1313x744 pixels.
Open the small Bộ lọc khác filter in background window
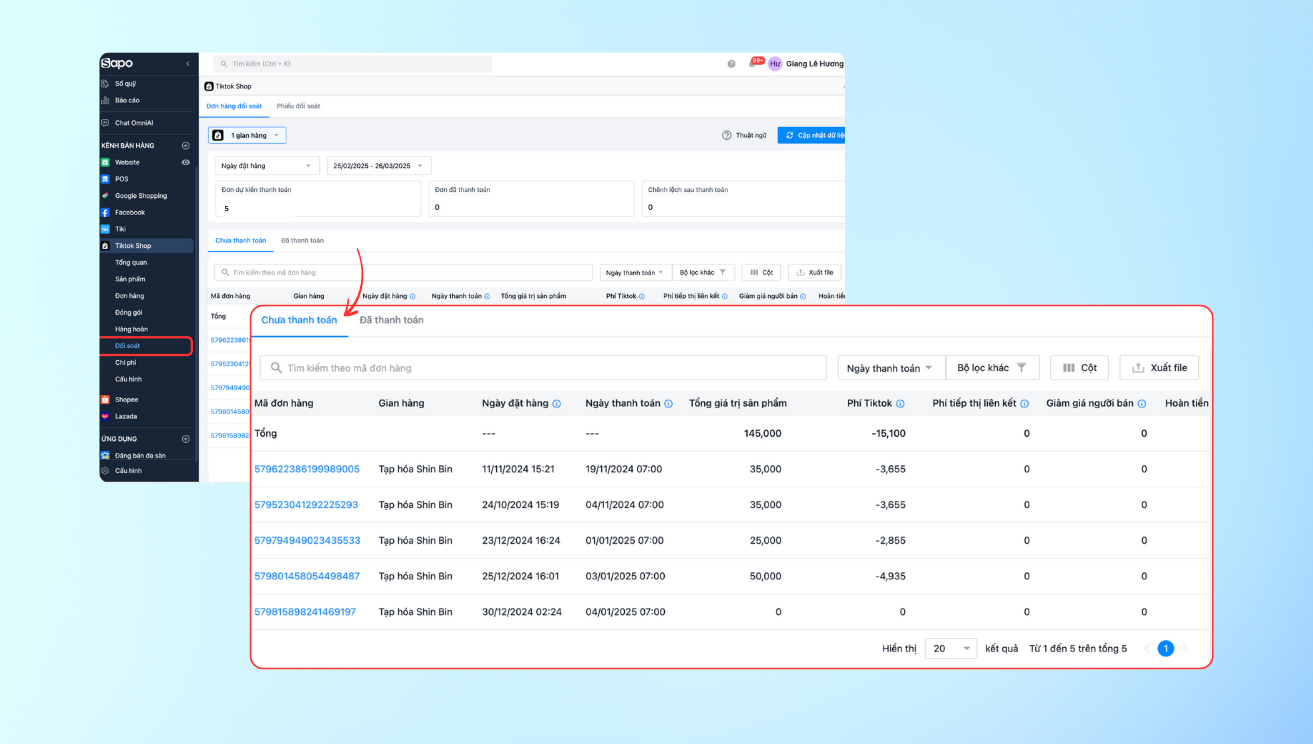703,272
